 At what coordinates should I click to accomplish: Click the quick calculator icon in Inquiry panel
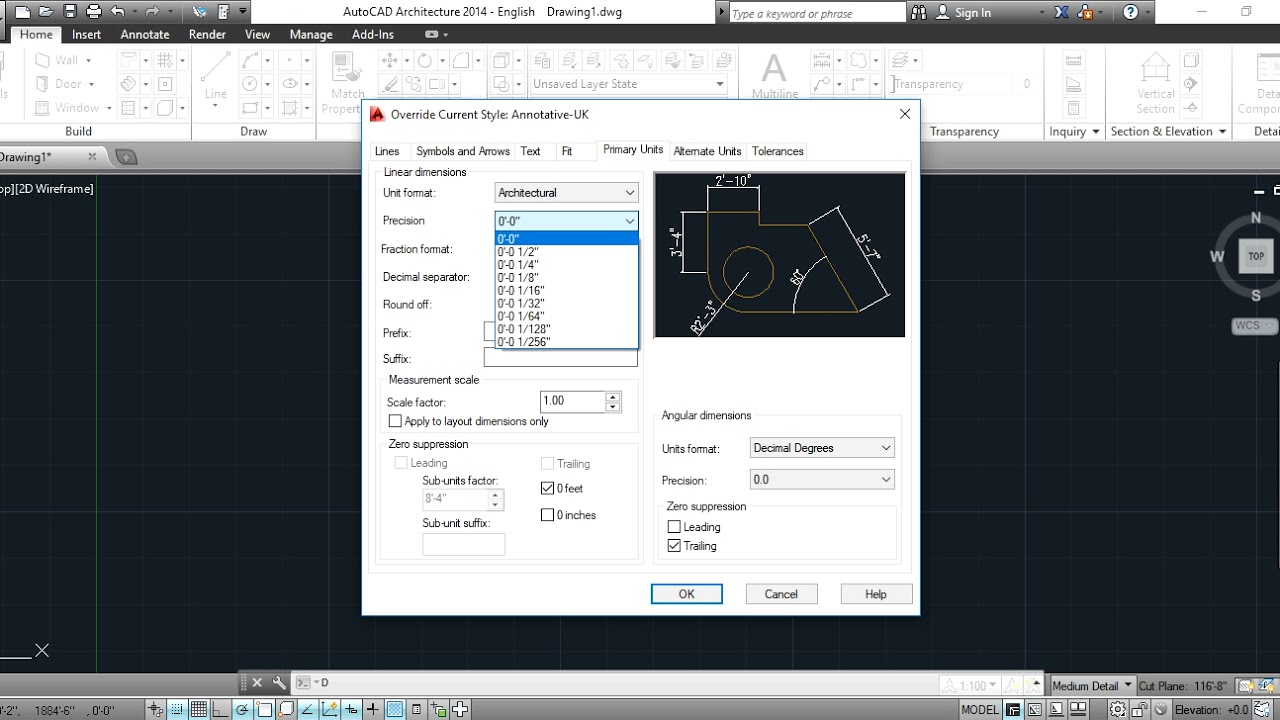(1073, 108)
